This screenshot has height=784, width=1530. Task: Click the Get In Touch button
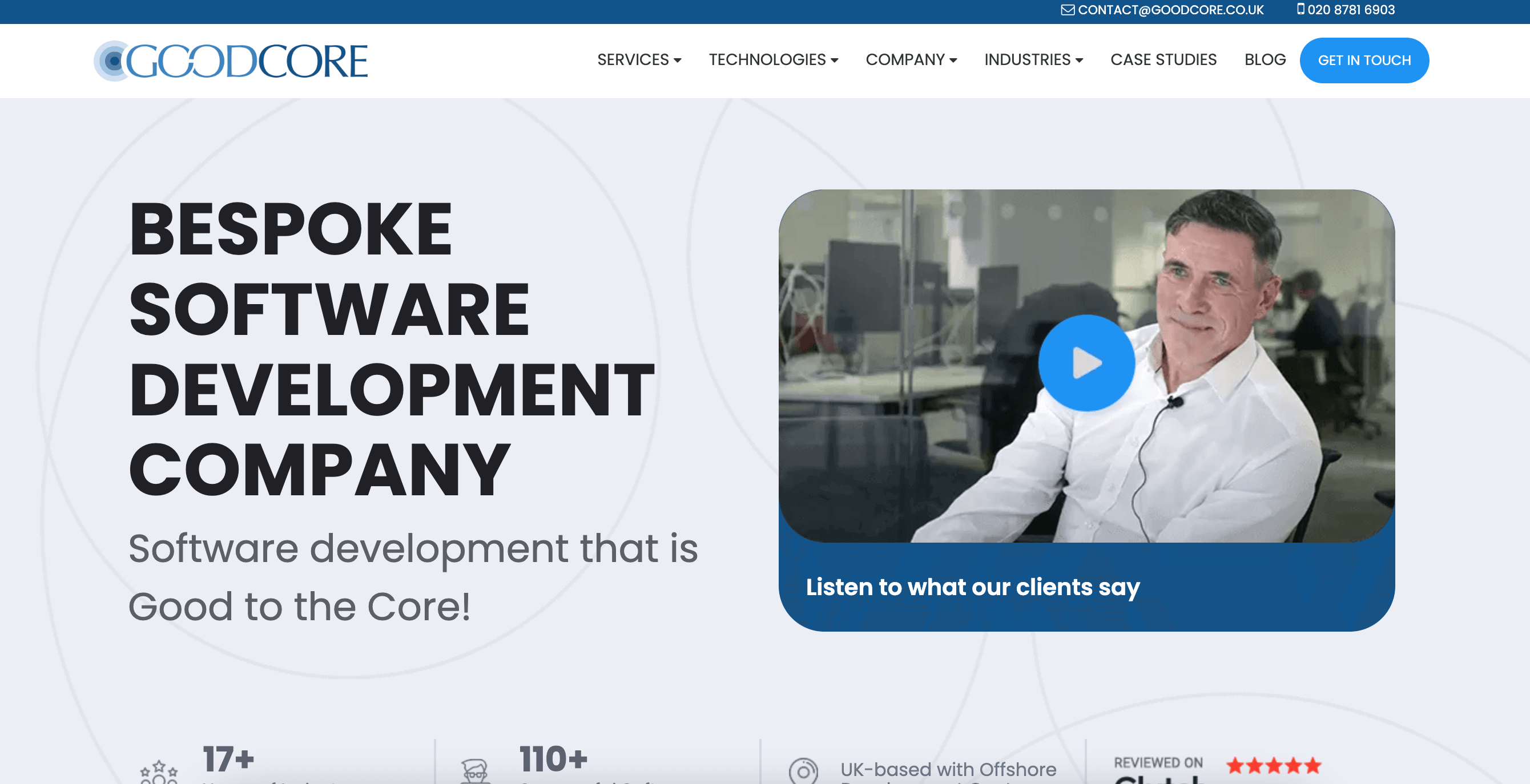(1364, 60)
